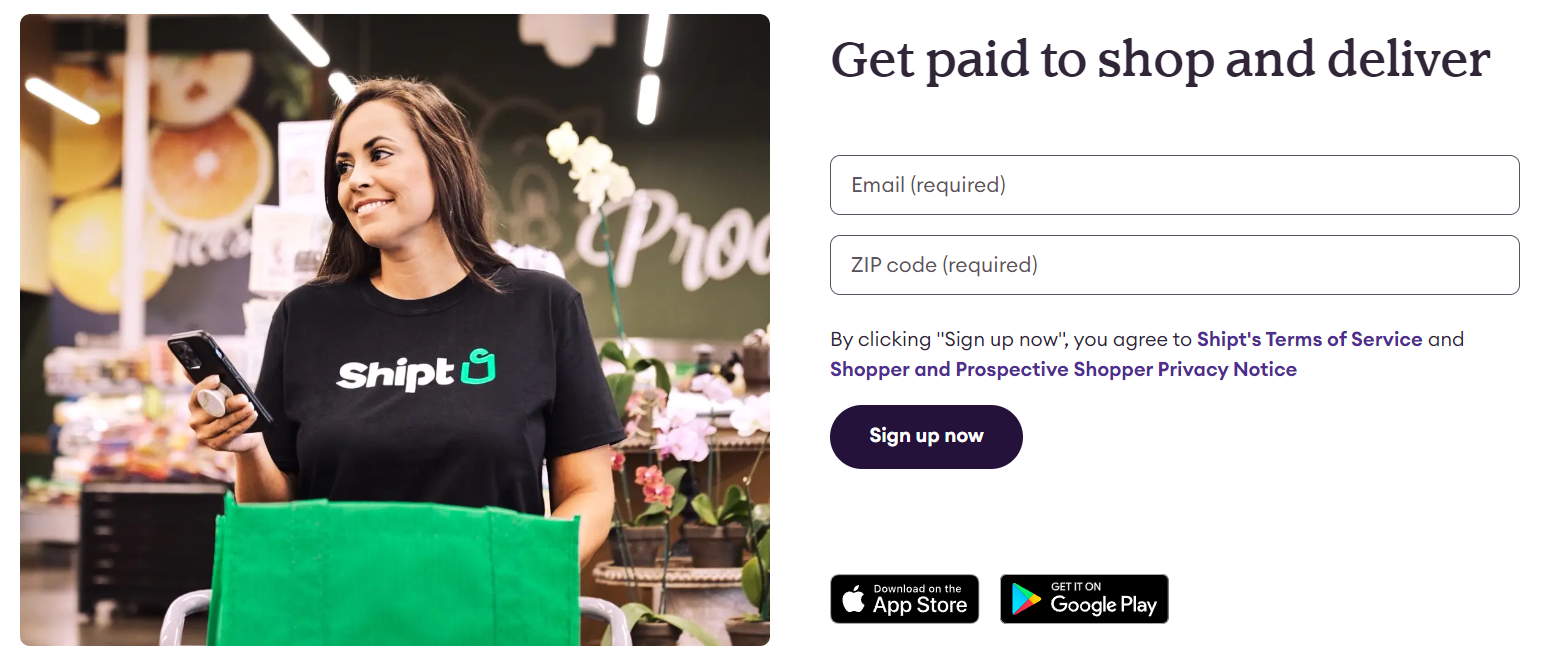Click the white cursive produce sign lettering
This screenshot has height=656, width=1542.
(680, 237)
